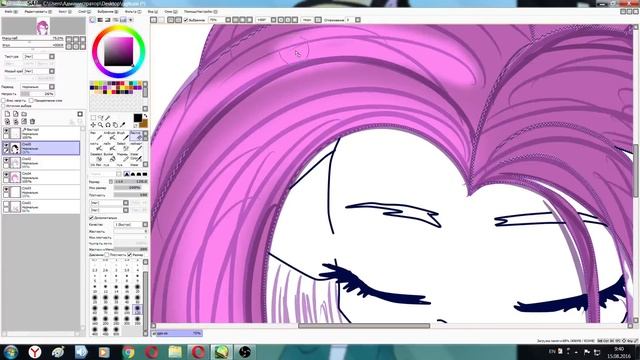Open the Окно menu
This screenshot has width=640, height=360.
tap(171, 12)
